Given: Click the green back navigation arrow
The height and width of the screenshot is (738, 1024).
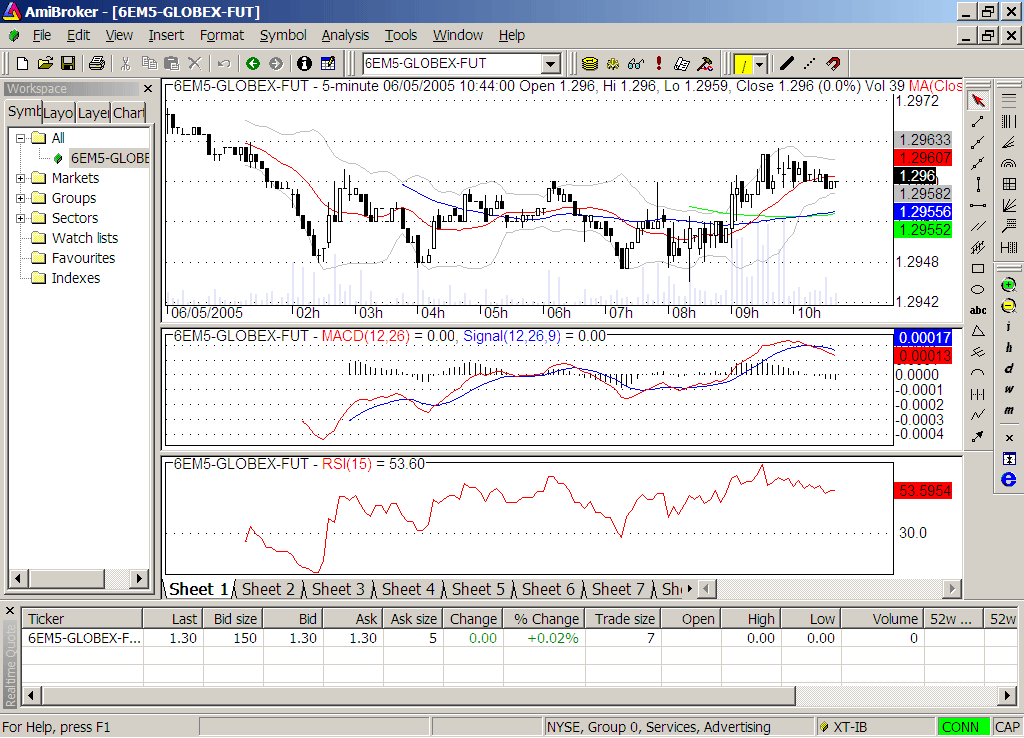Looking at the screenshot, I should 253,64.
